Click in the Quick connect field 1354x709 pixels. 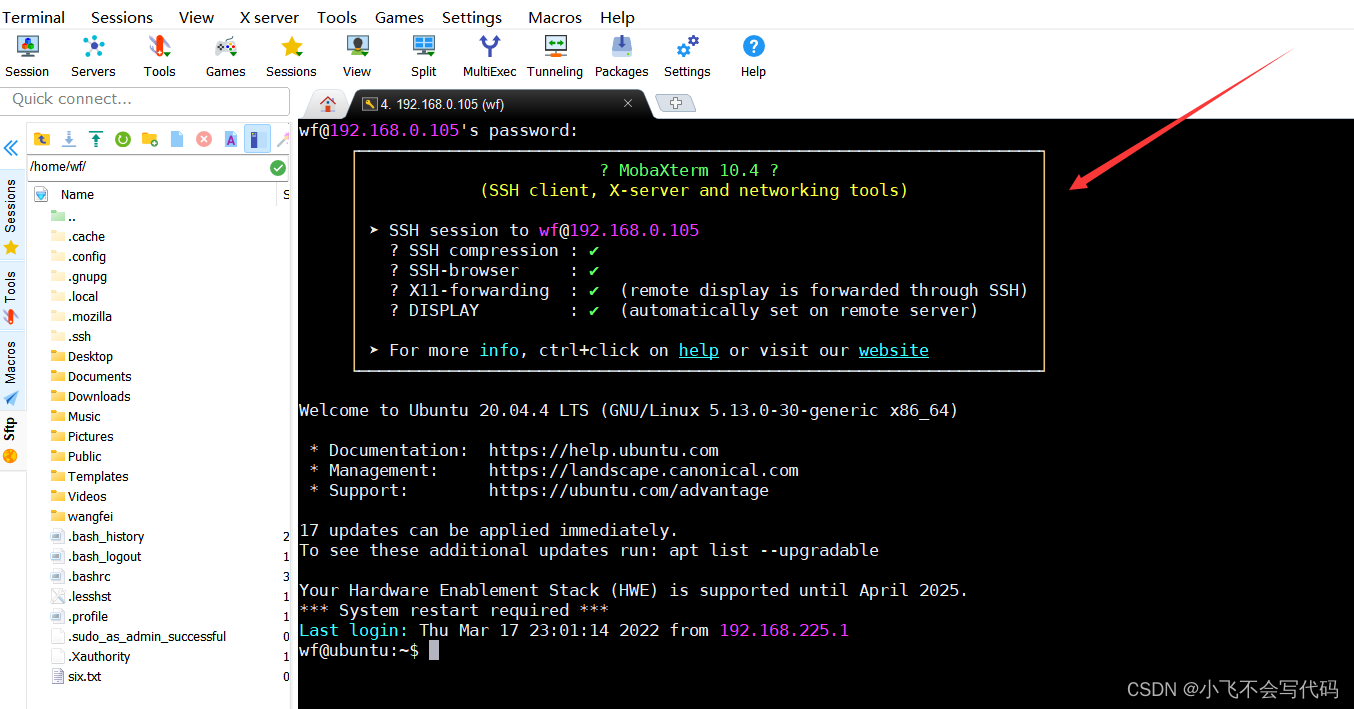(x=145, y=101)
